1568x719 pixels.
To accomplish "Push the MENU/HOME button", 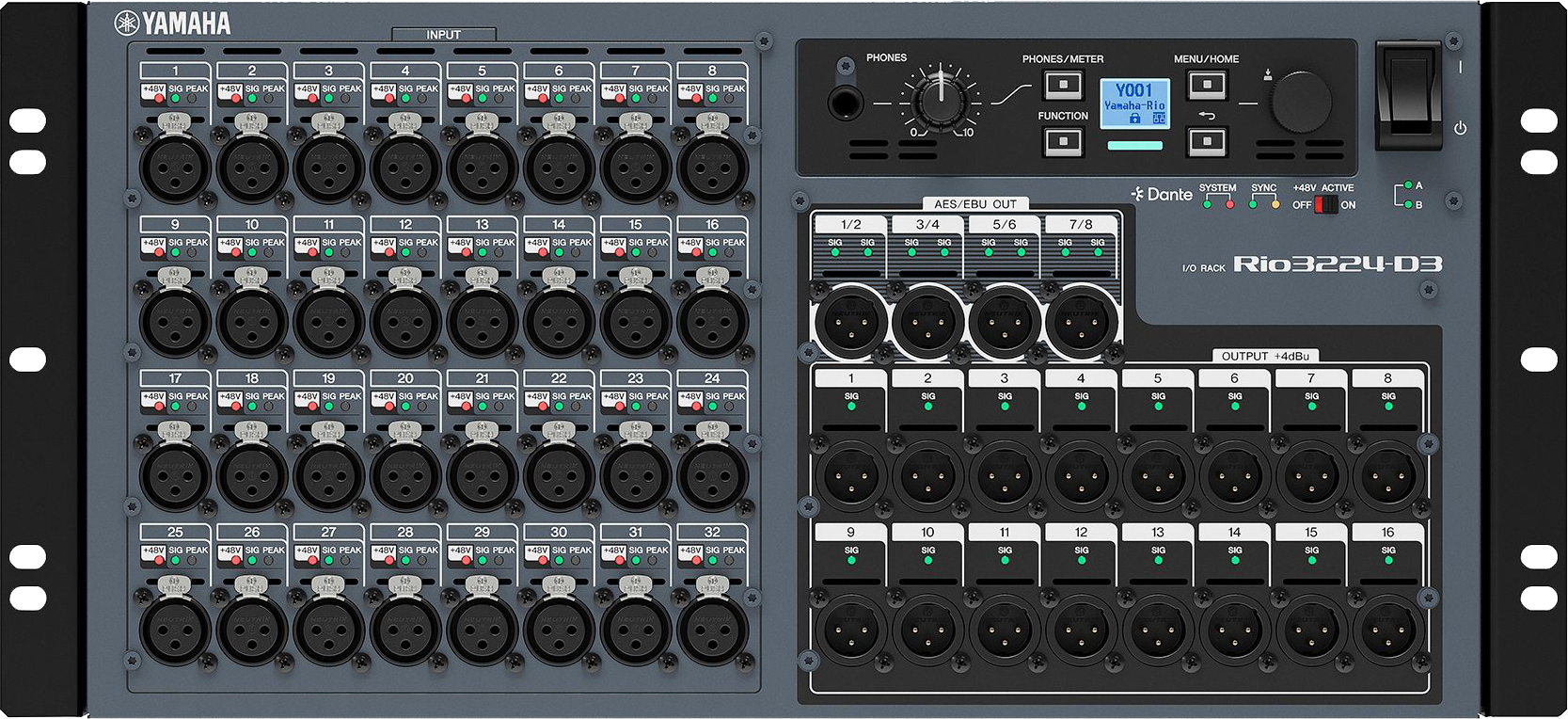I will coord(1207,85).
